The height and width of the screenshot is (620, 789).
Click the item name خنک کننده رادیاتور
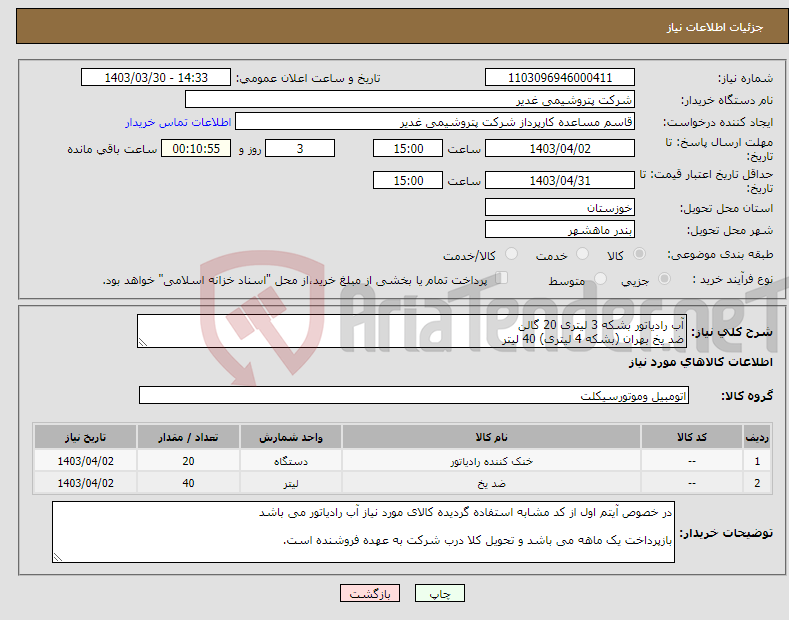[492, 461]
